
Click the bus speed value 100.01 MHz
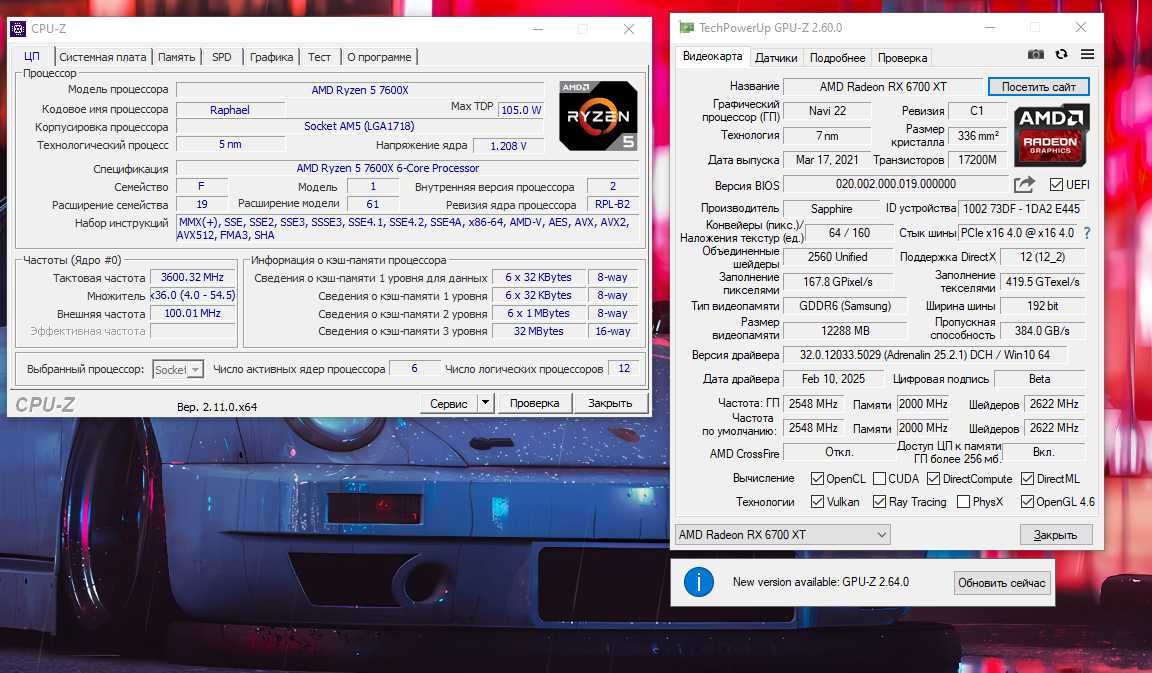(x=192, y=313)
